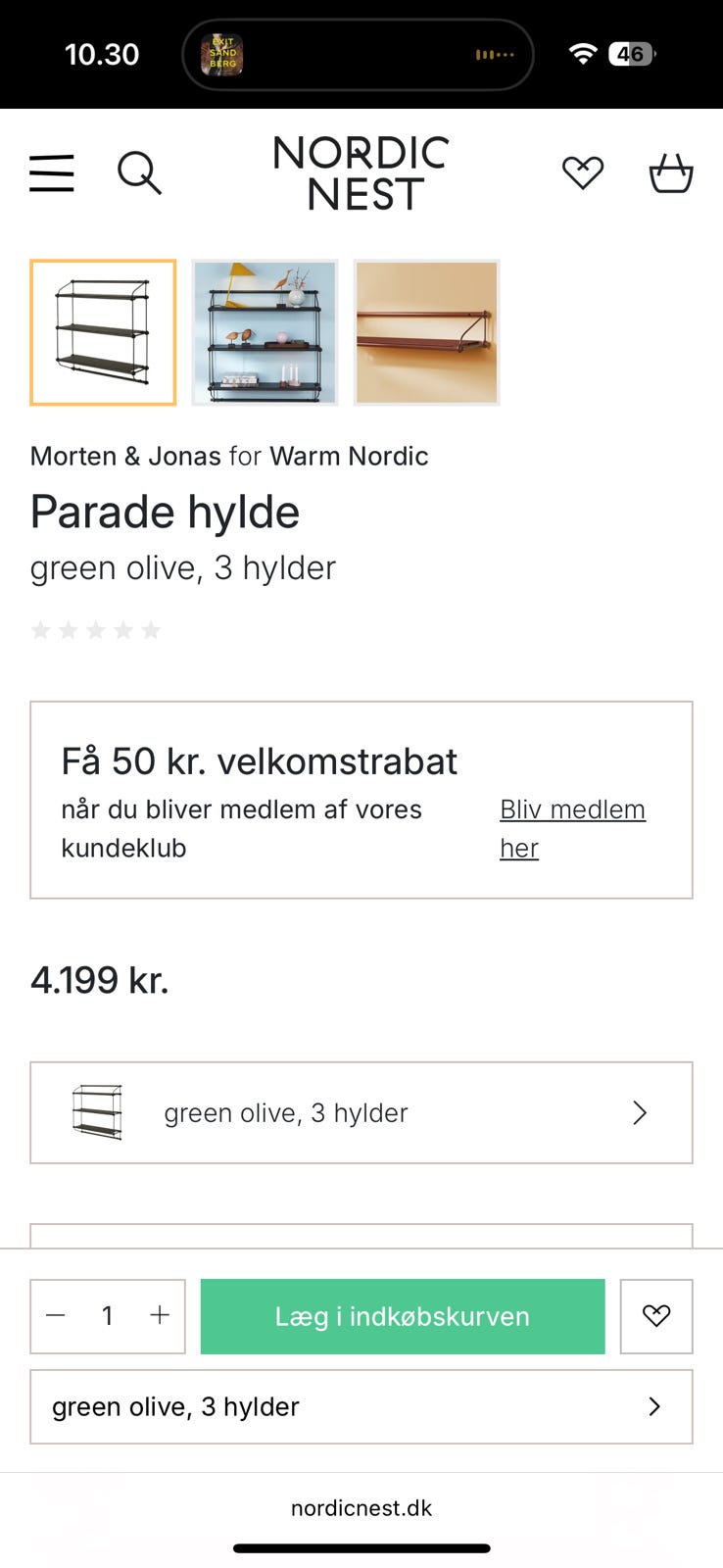The height and width of the screenshot is (1568, 723).
Task: Tap the nordicnest.dk address bar
Action: click(361, 1508)
